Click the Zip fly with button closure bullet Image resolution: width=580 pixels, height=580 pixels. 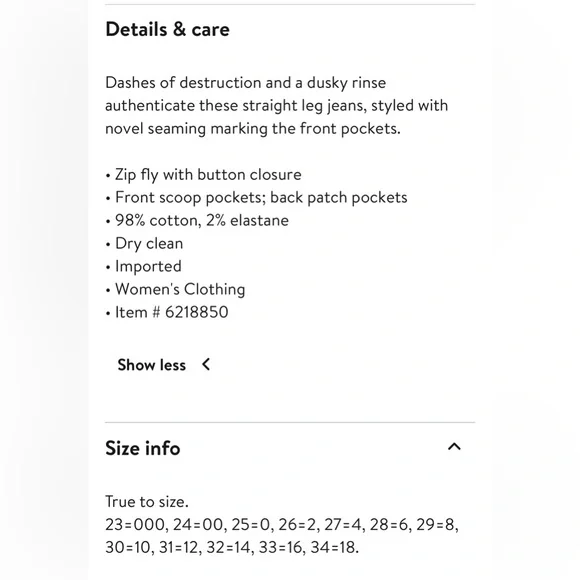(203, 175)
